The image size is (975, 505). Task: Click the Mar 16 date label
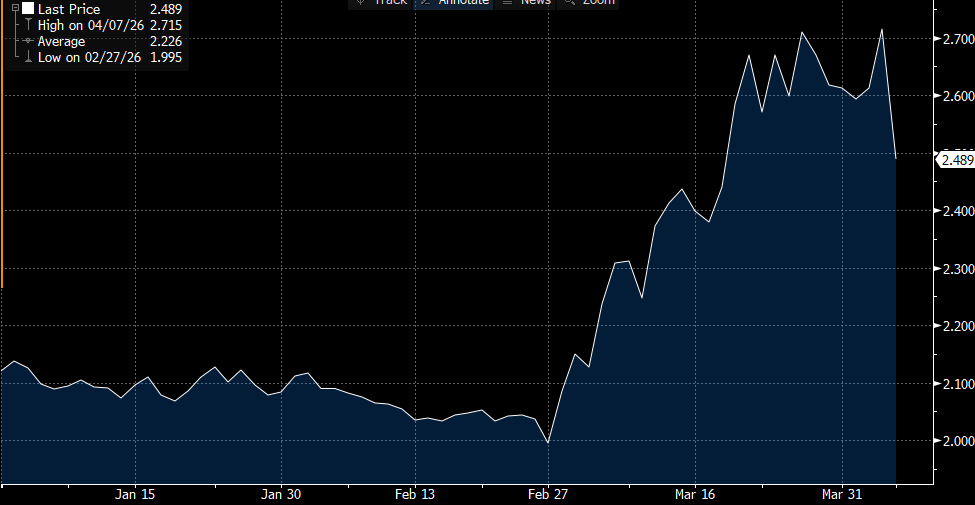695,495
